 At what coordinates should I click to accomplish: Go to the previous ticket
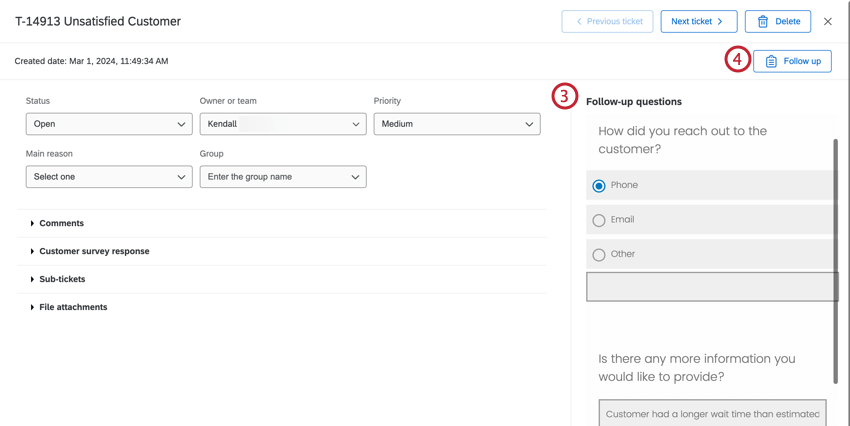607,21
